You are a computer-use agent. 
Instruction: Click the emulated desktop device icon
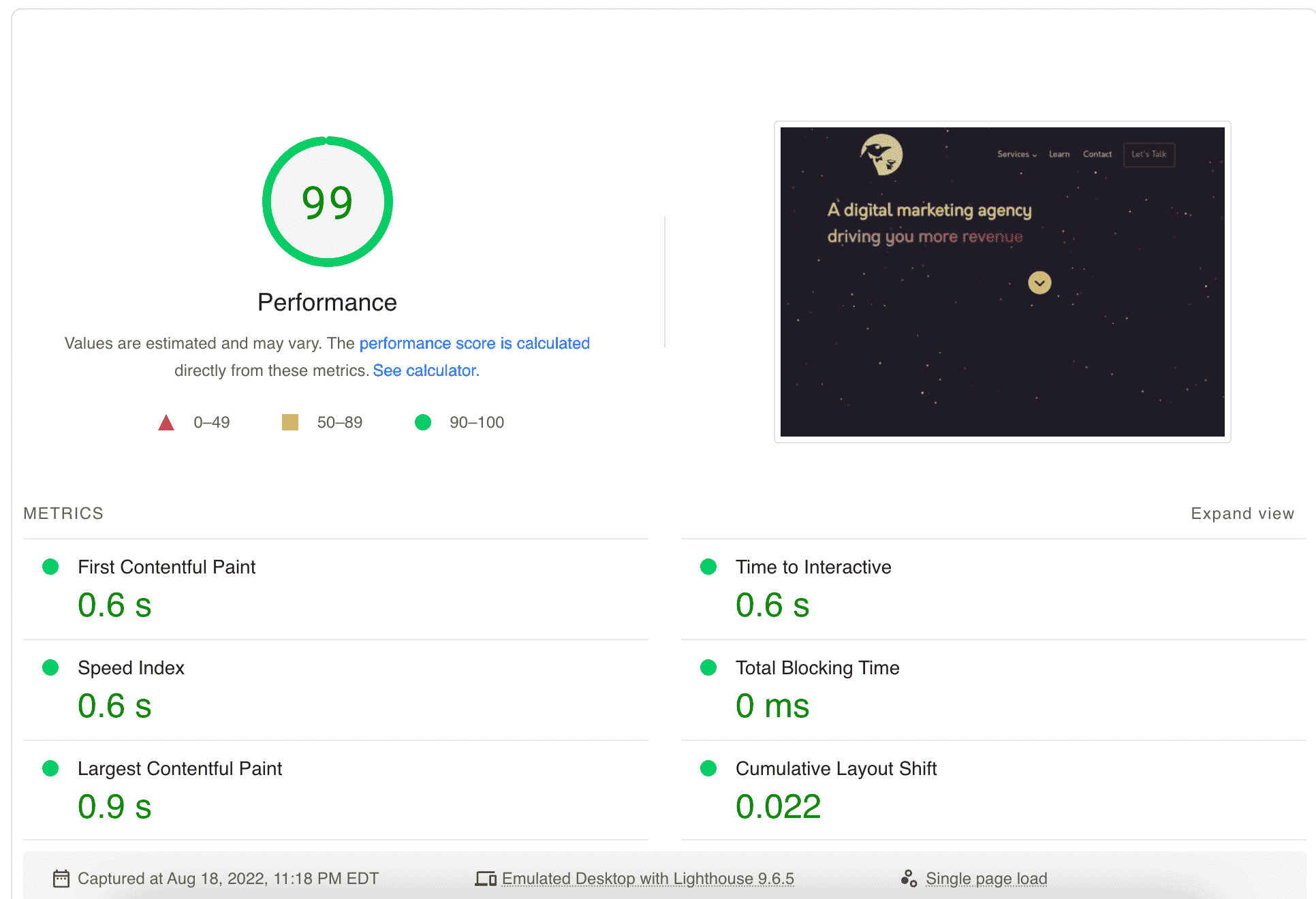(x=486, y=879)
